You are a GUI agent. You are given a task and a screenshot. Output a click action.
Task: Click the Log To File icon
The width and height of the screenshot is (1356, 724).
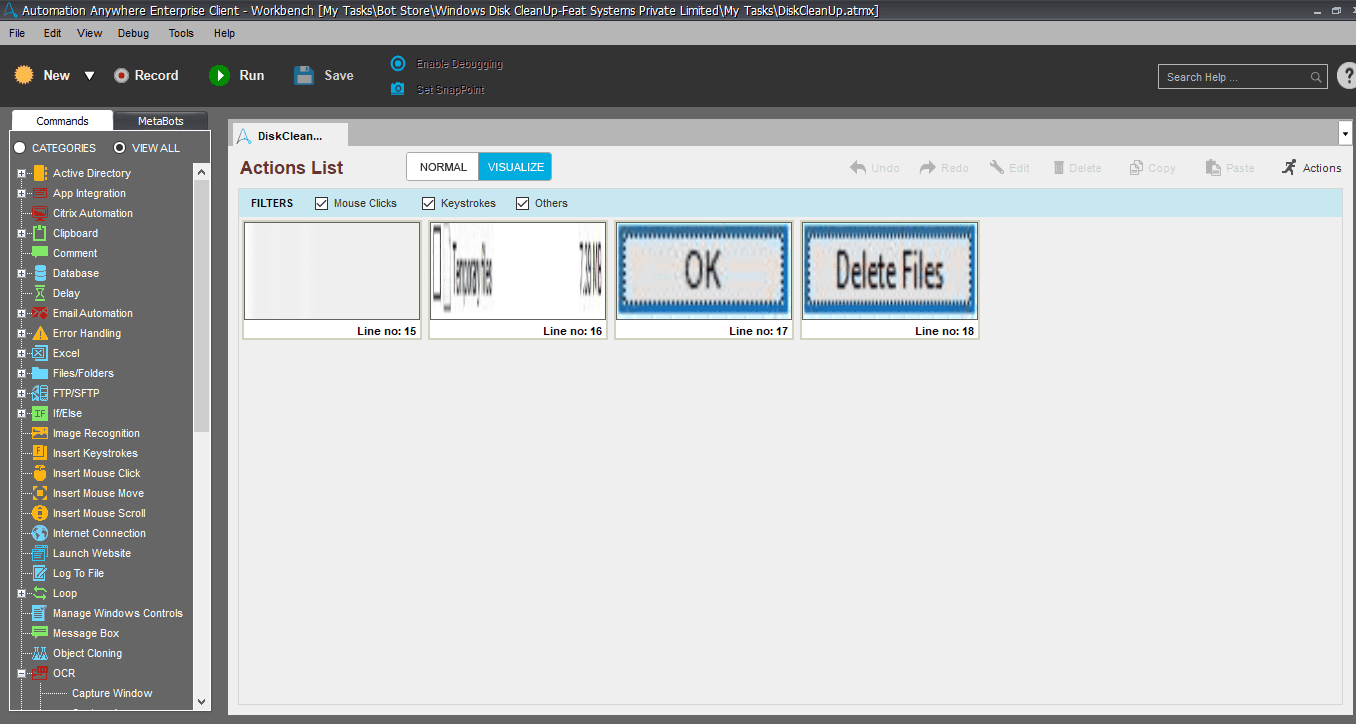click(x=40, y=573)
